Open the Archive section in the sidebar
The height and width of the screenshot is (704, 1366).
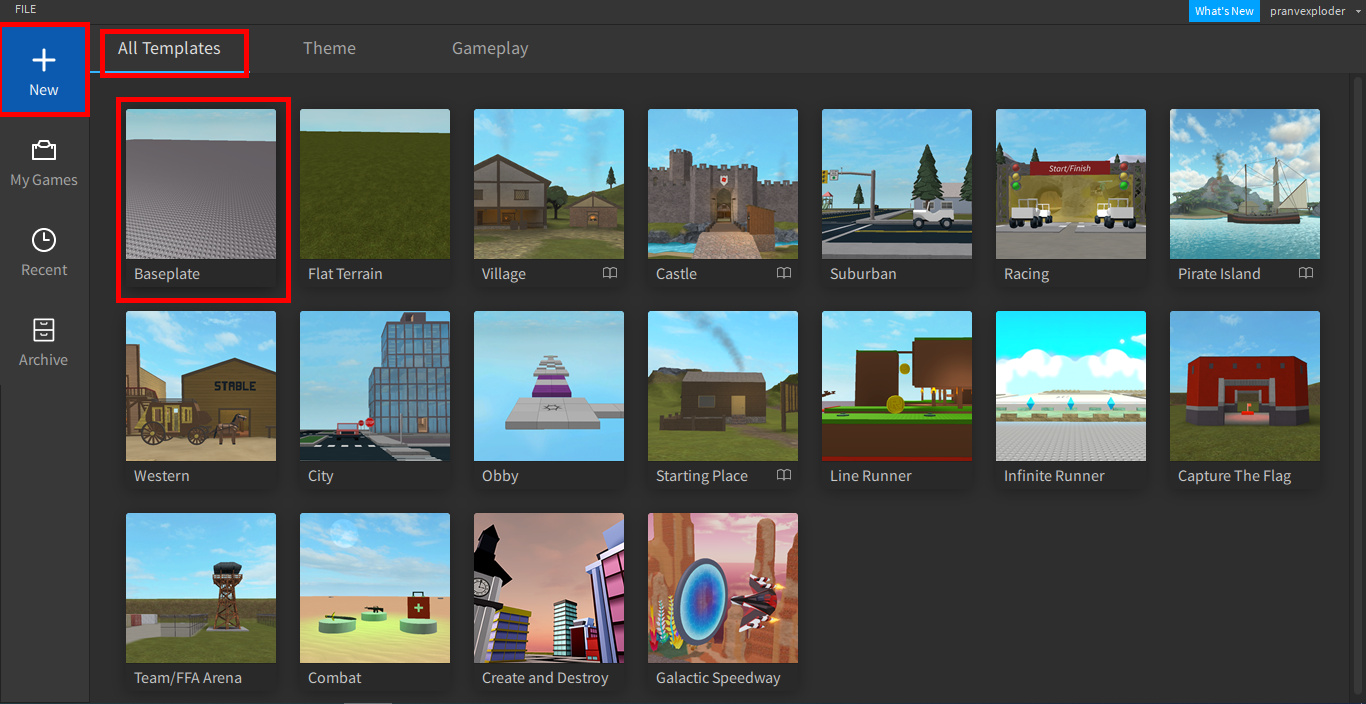pos(44,343)
